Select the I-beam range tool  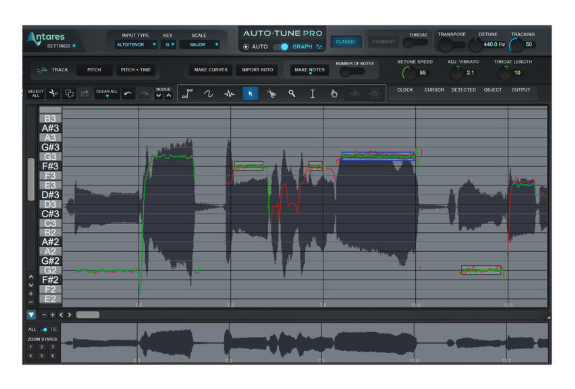(x=312, y=94)
